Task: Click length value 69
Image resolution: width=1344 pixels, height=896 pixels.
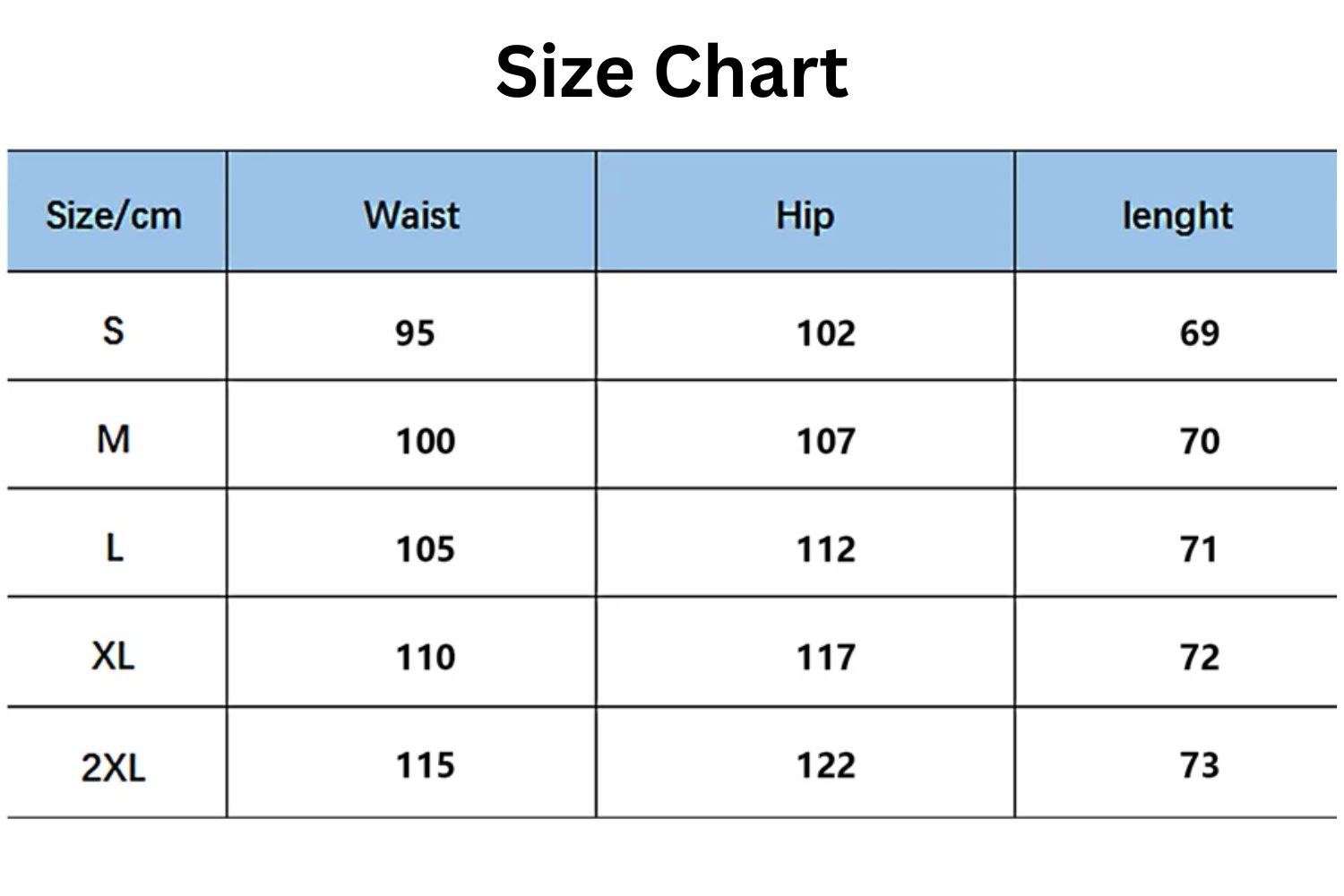Action: click(x=1199, y=333)
